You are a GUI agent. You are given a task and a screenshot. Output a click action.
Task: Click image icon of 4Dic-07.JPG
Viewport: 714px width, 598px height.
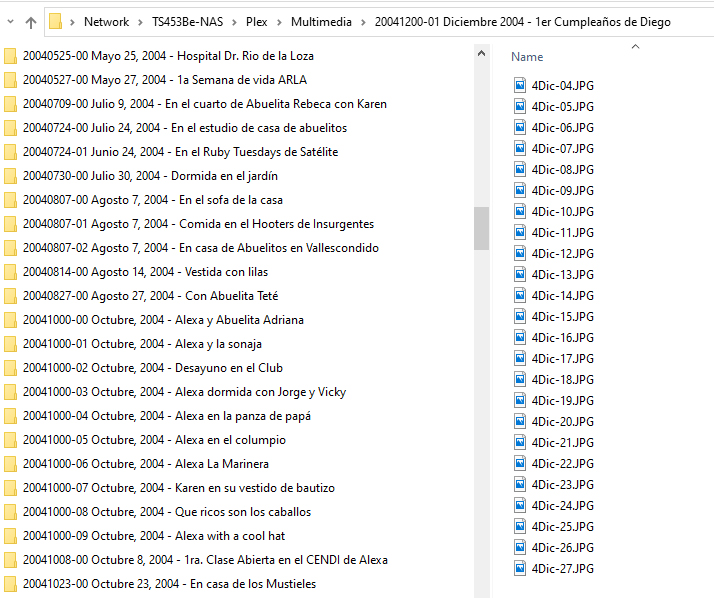coord(520,148)
